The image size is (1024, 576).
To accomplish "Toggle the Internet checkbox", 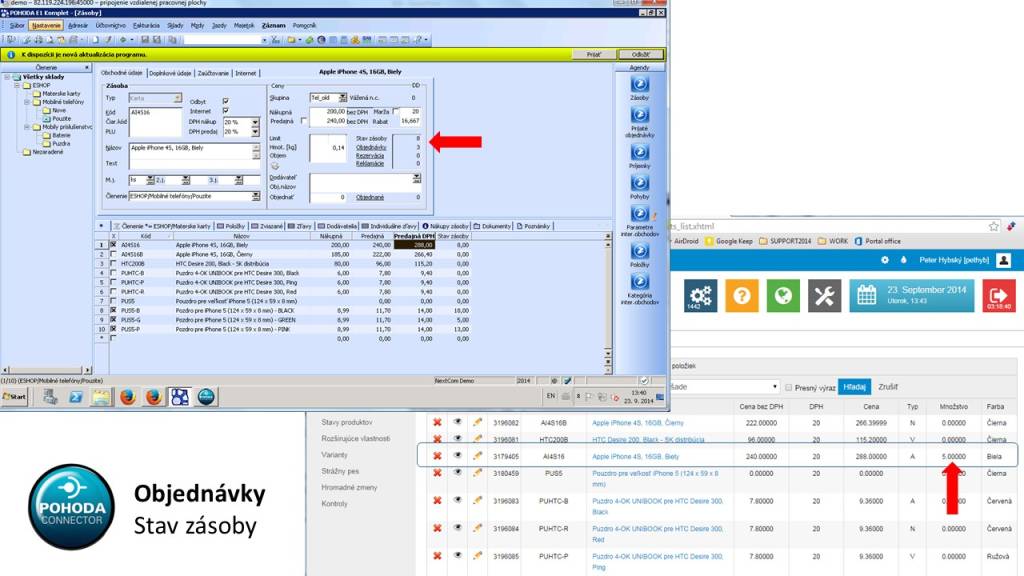I will tap(225, 111).
